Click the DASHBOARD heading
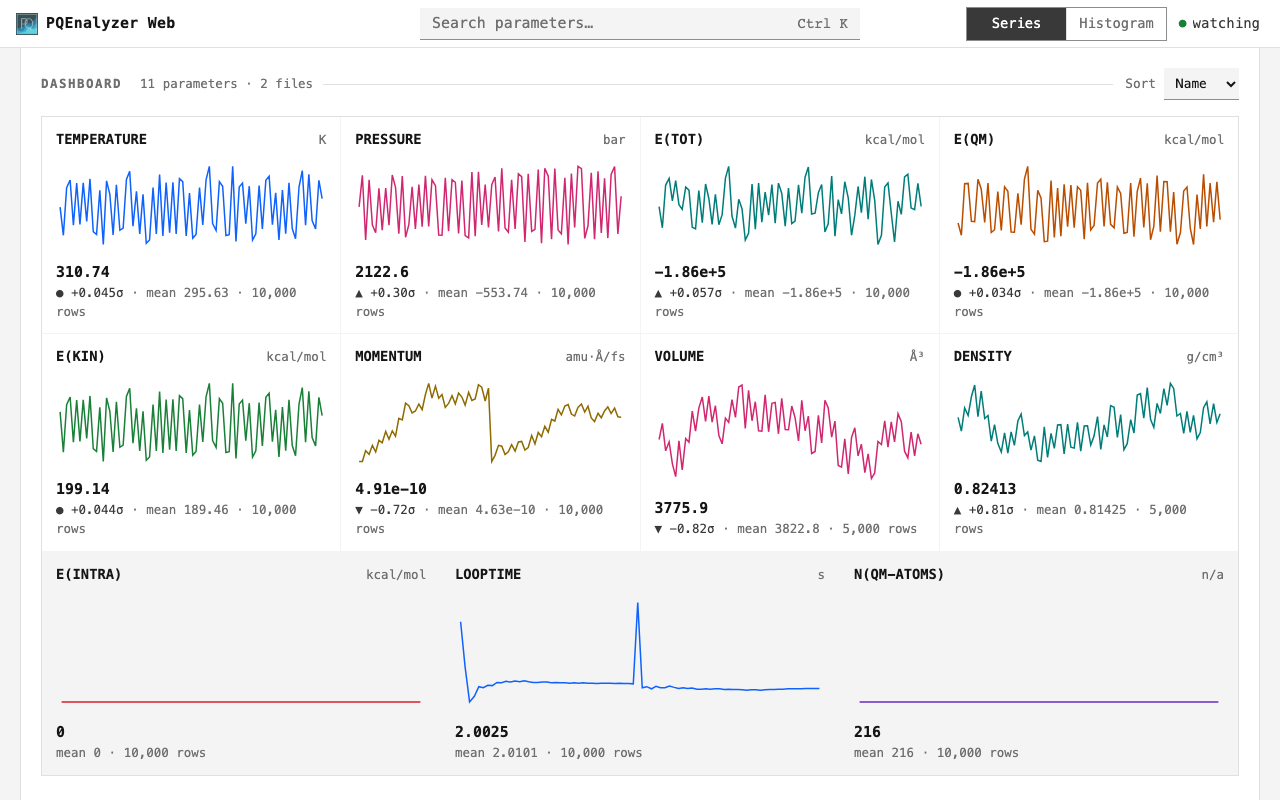Image resolution: width=1280 pixels, height=800 pixels. 81,84
